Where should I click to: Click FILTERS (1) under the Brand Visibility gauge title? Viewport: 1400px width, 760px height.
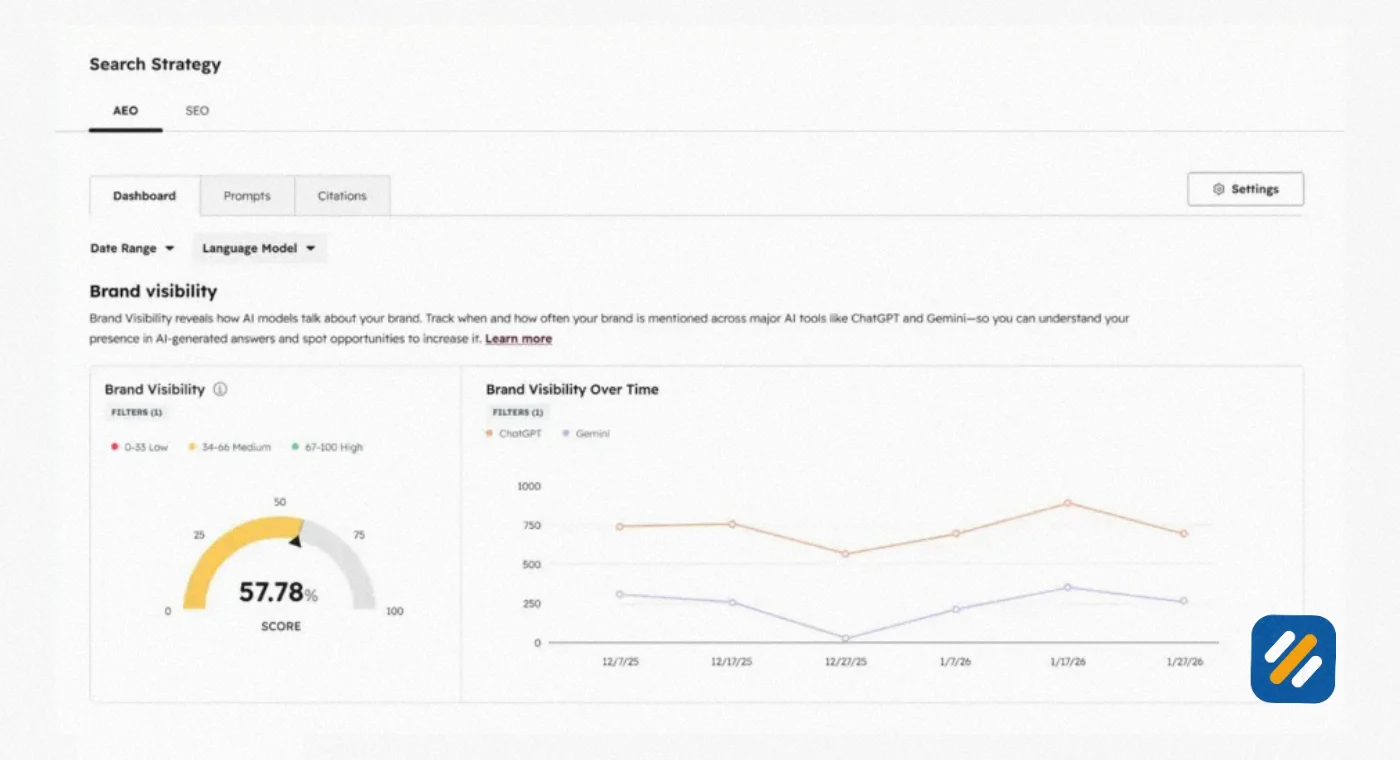pos(137,413)
